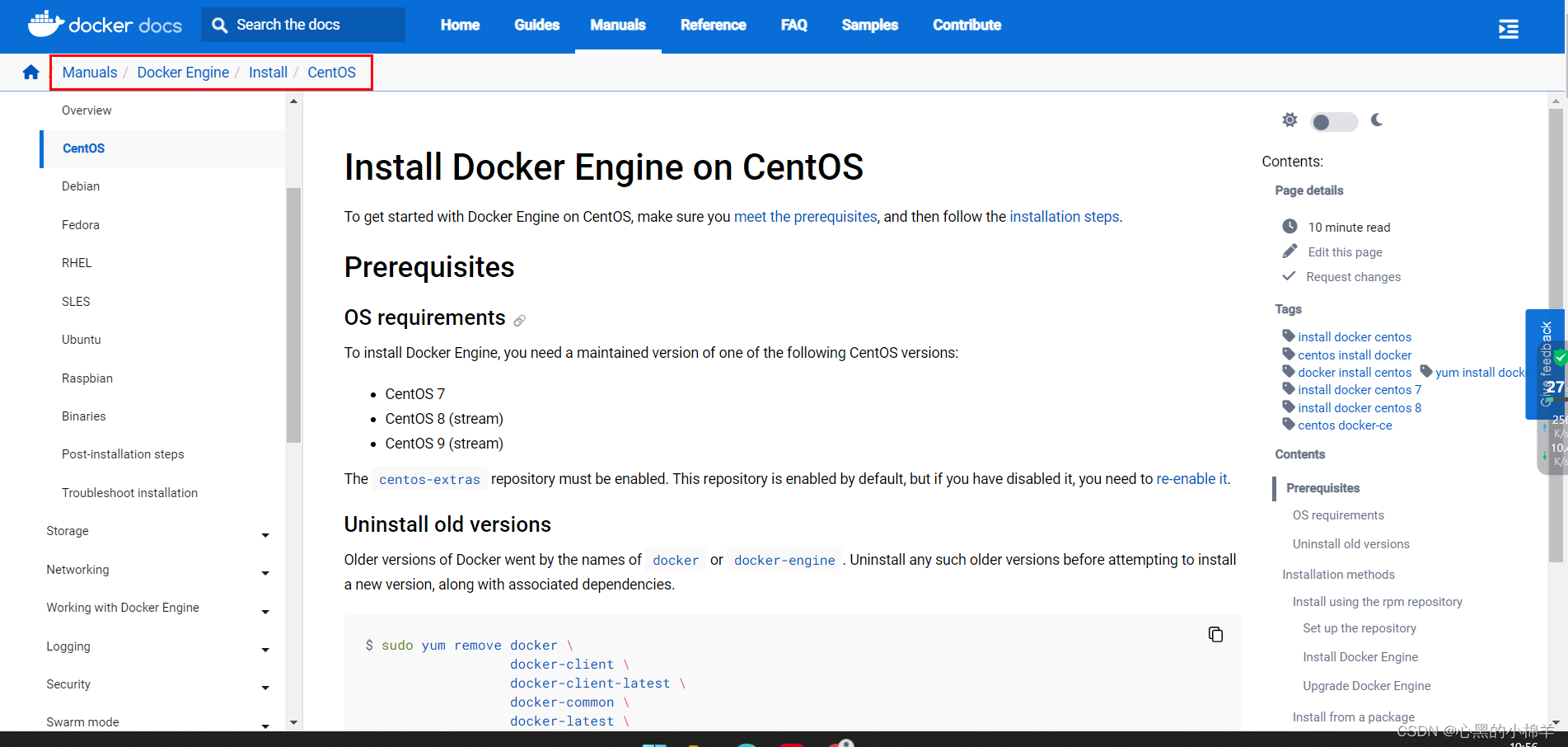This screenshot has height=747, width=1568.
Task: Select RHEL in the sidebar
Action: click(77, 263)
